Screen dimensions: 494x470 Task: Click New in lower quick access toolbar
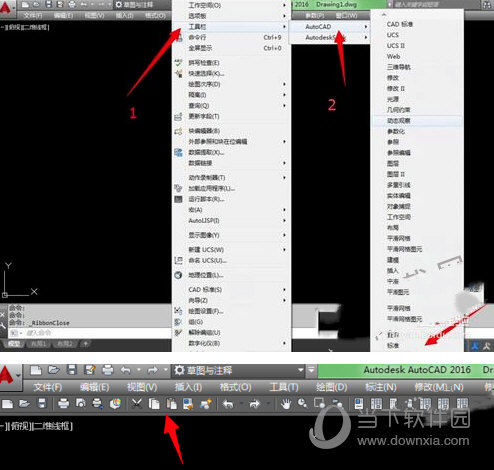tap(36, 370)
